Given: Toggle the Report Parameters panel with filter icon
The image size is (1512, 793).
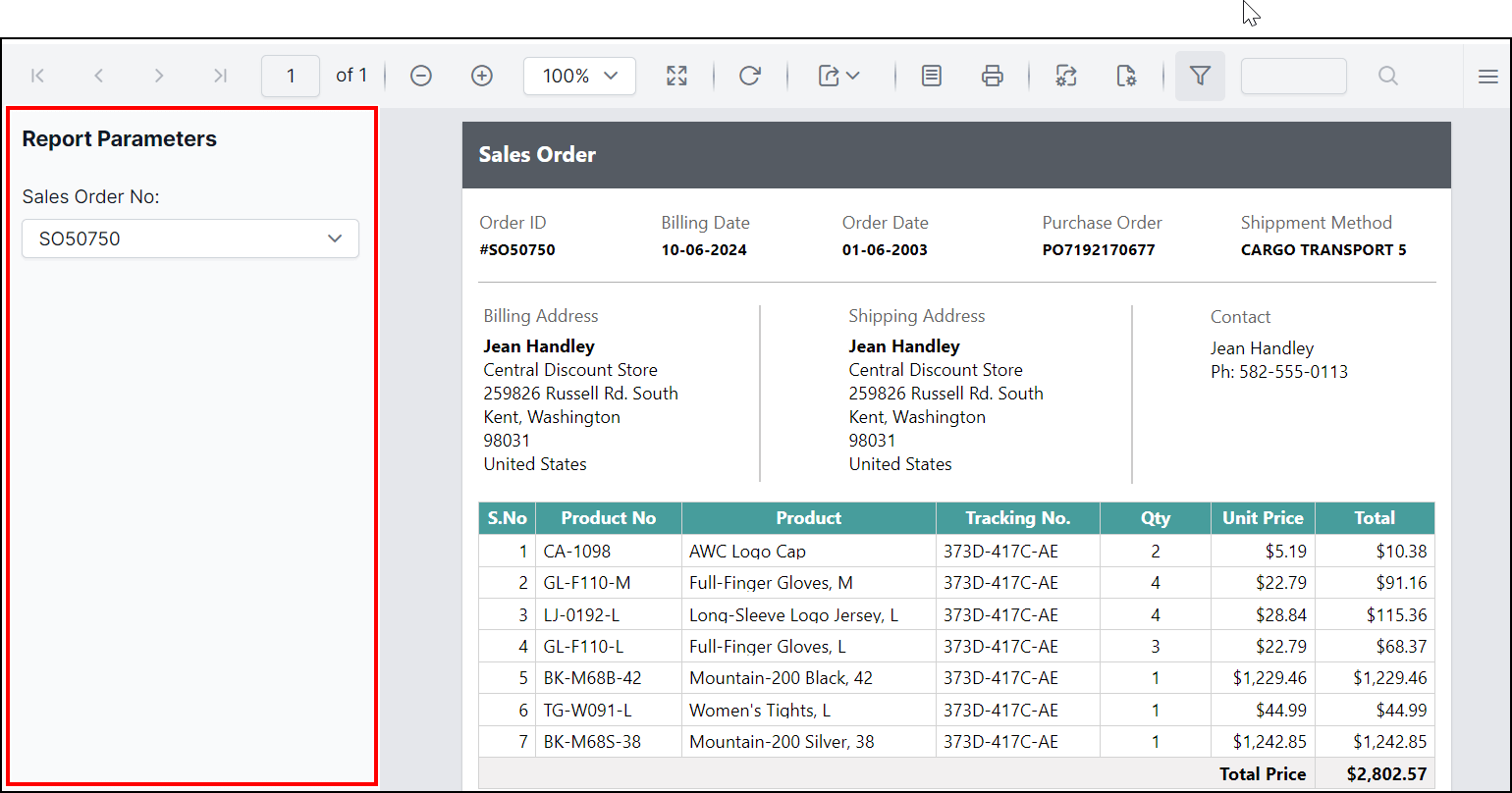Looking at the screenshot, I should 1200,76.
